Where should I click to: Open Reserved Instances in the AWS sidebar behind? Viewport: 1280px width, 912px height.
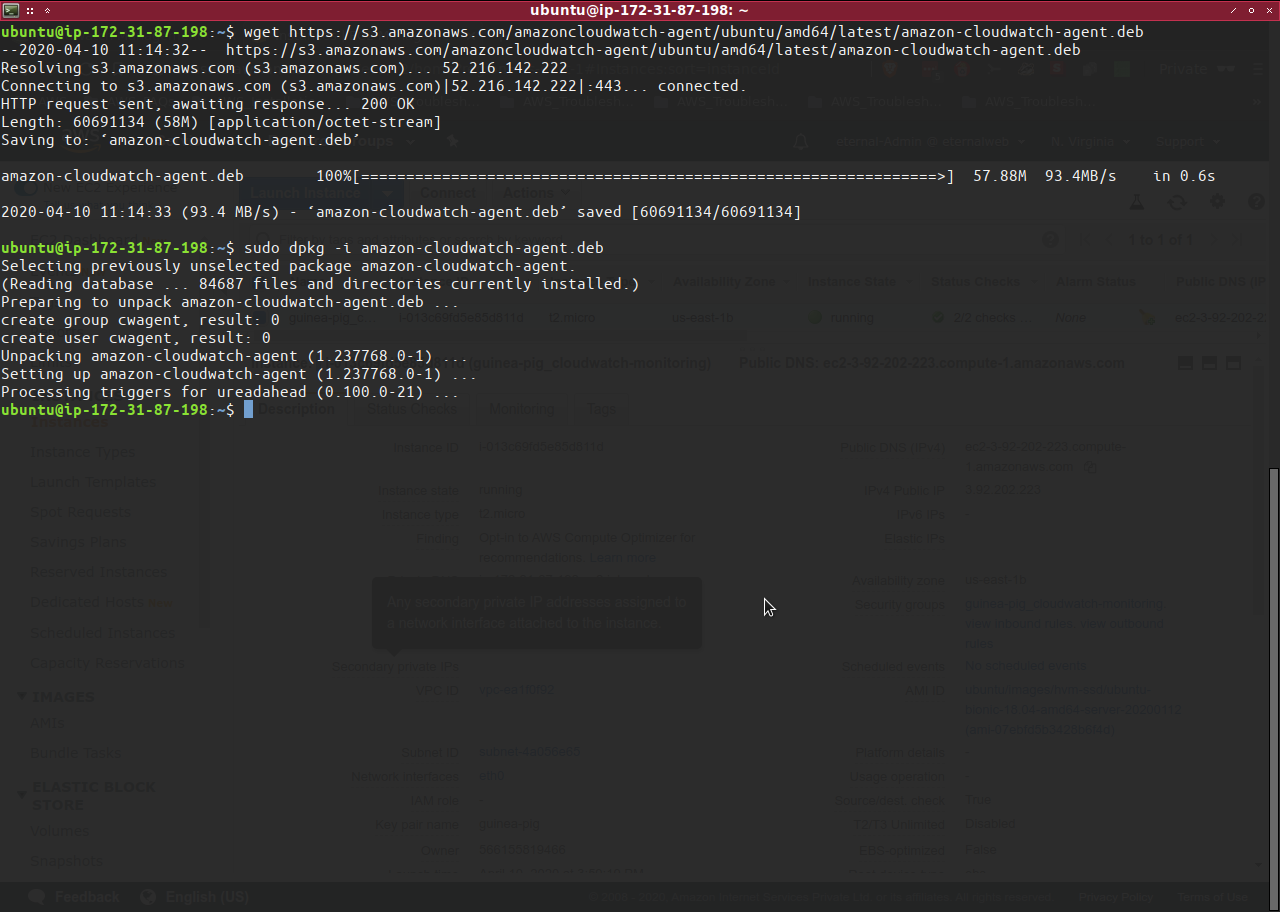[x=99, y=572]
